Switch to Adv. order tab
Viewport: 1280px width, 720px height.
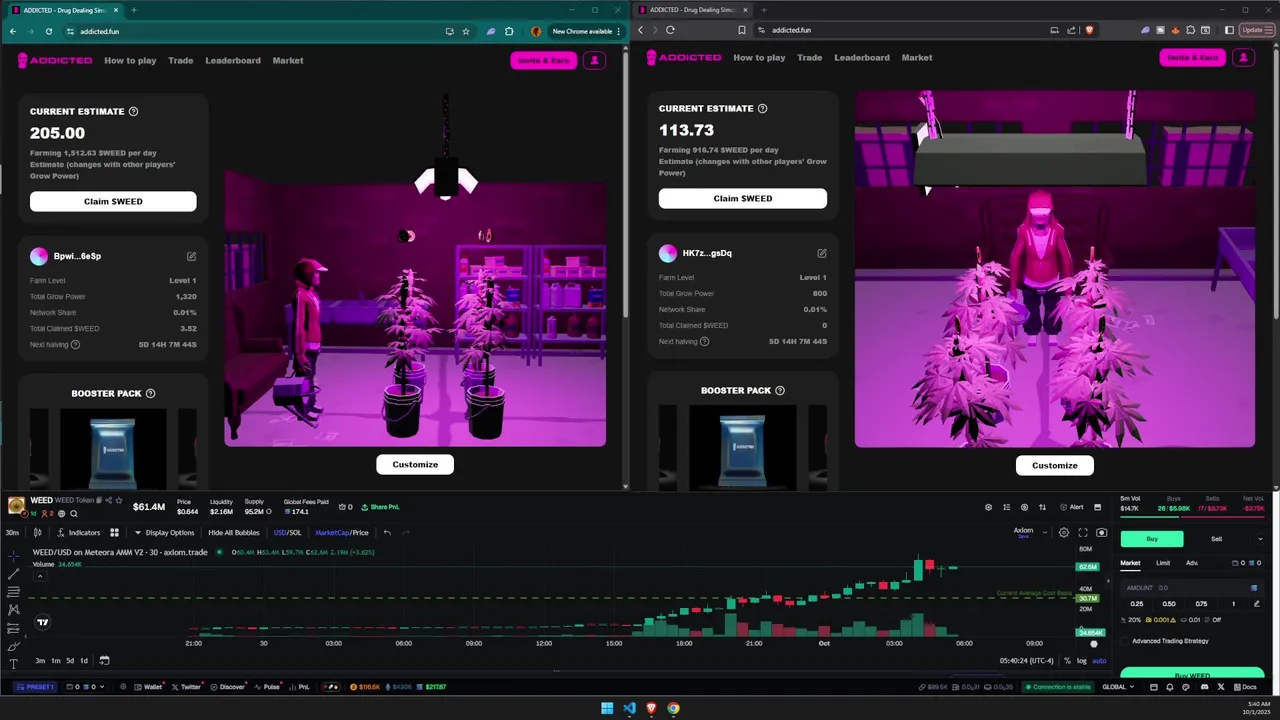tap(1192, 563)
